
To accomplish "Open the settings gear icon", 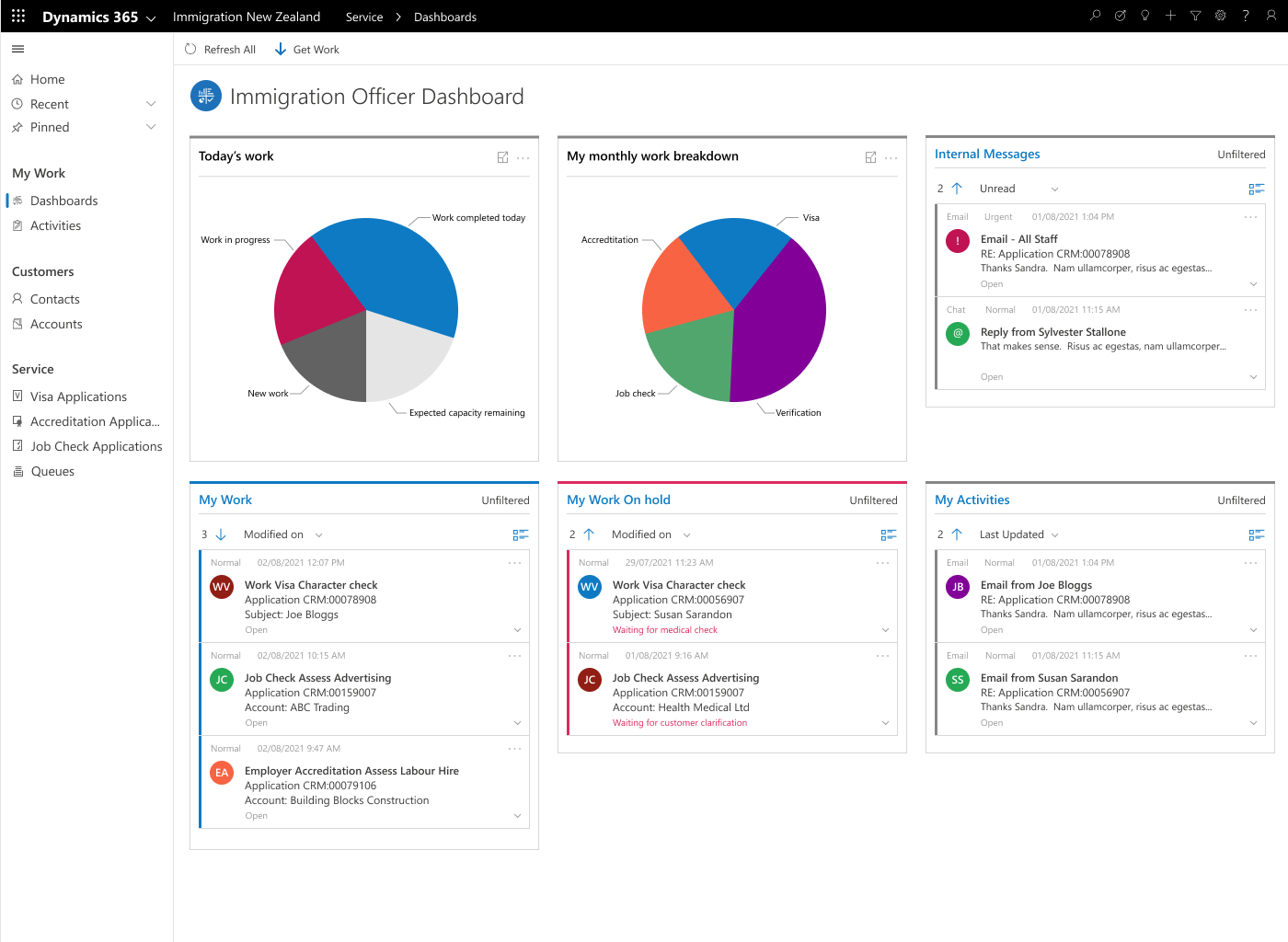I will (x=1220, y=16).
